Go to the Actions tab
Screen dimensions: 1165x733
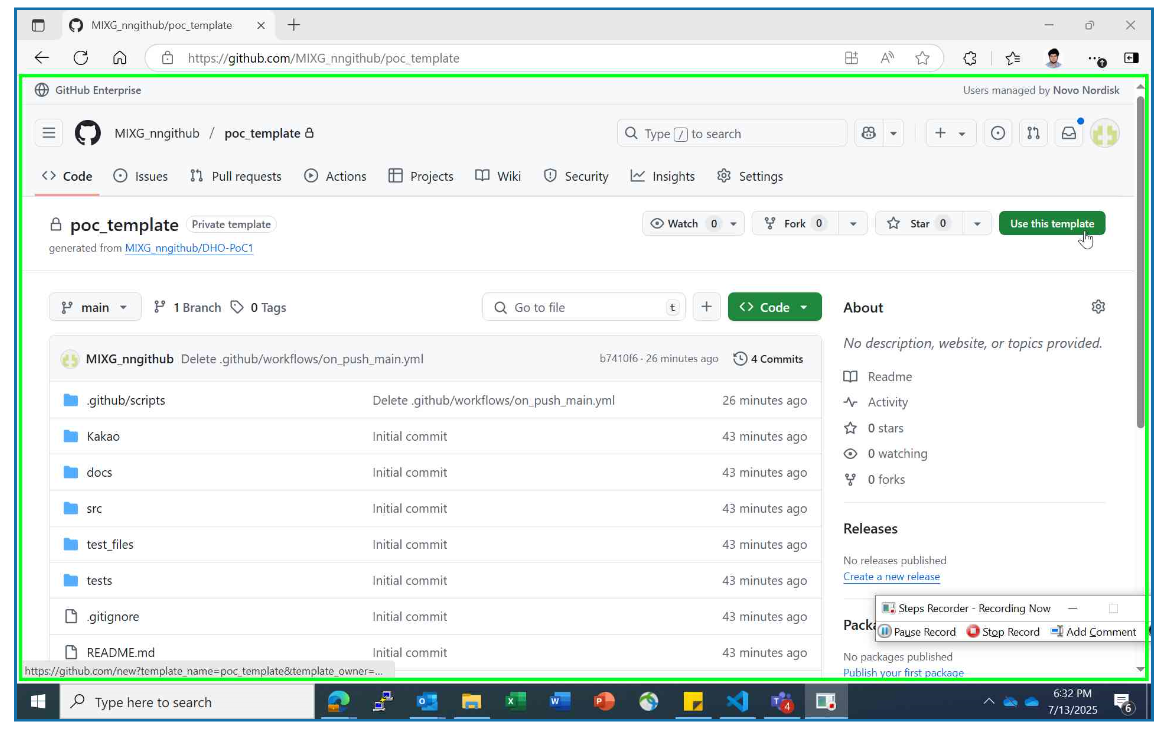click(x=335, y=176)
